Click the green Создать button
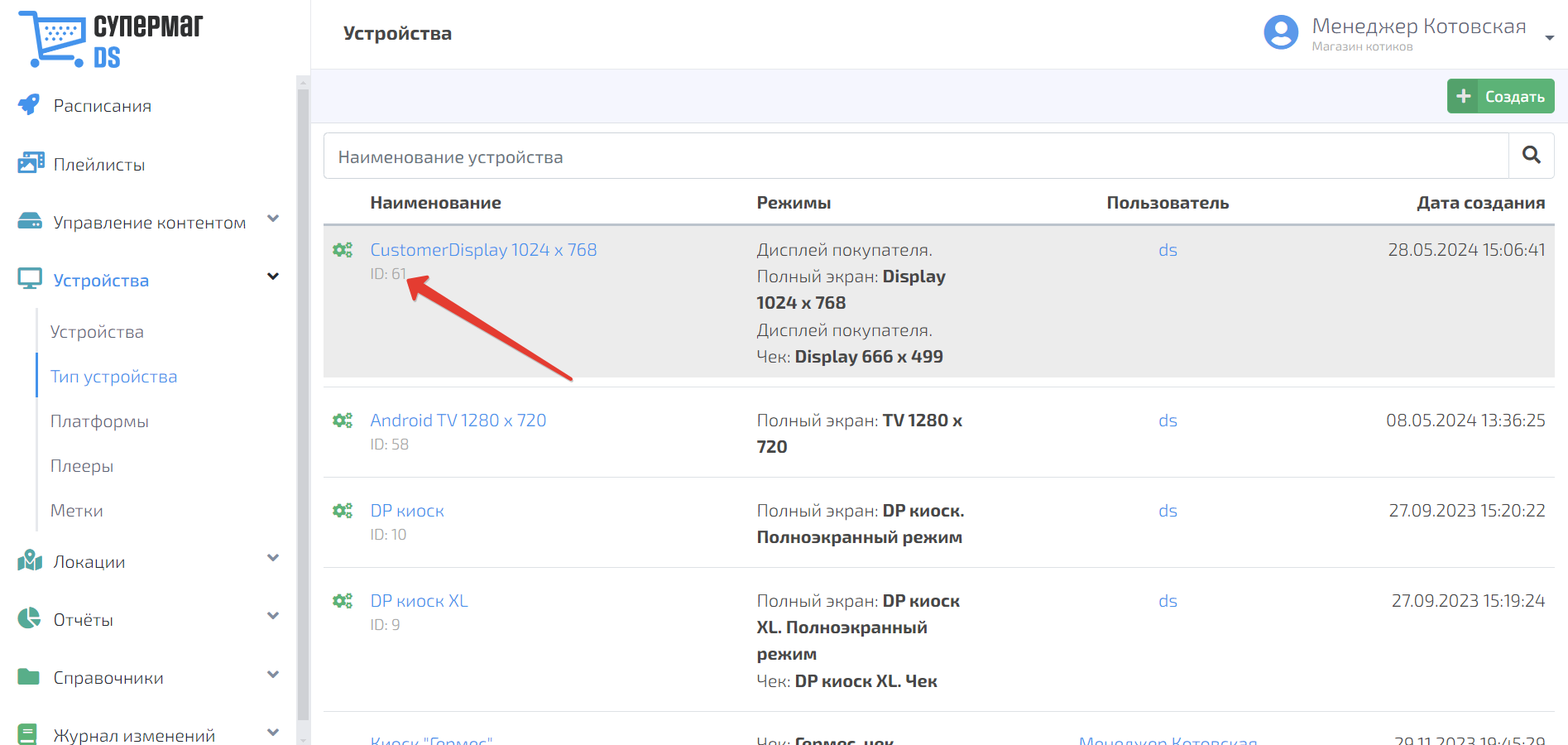 tap(1500, 96)
